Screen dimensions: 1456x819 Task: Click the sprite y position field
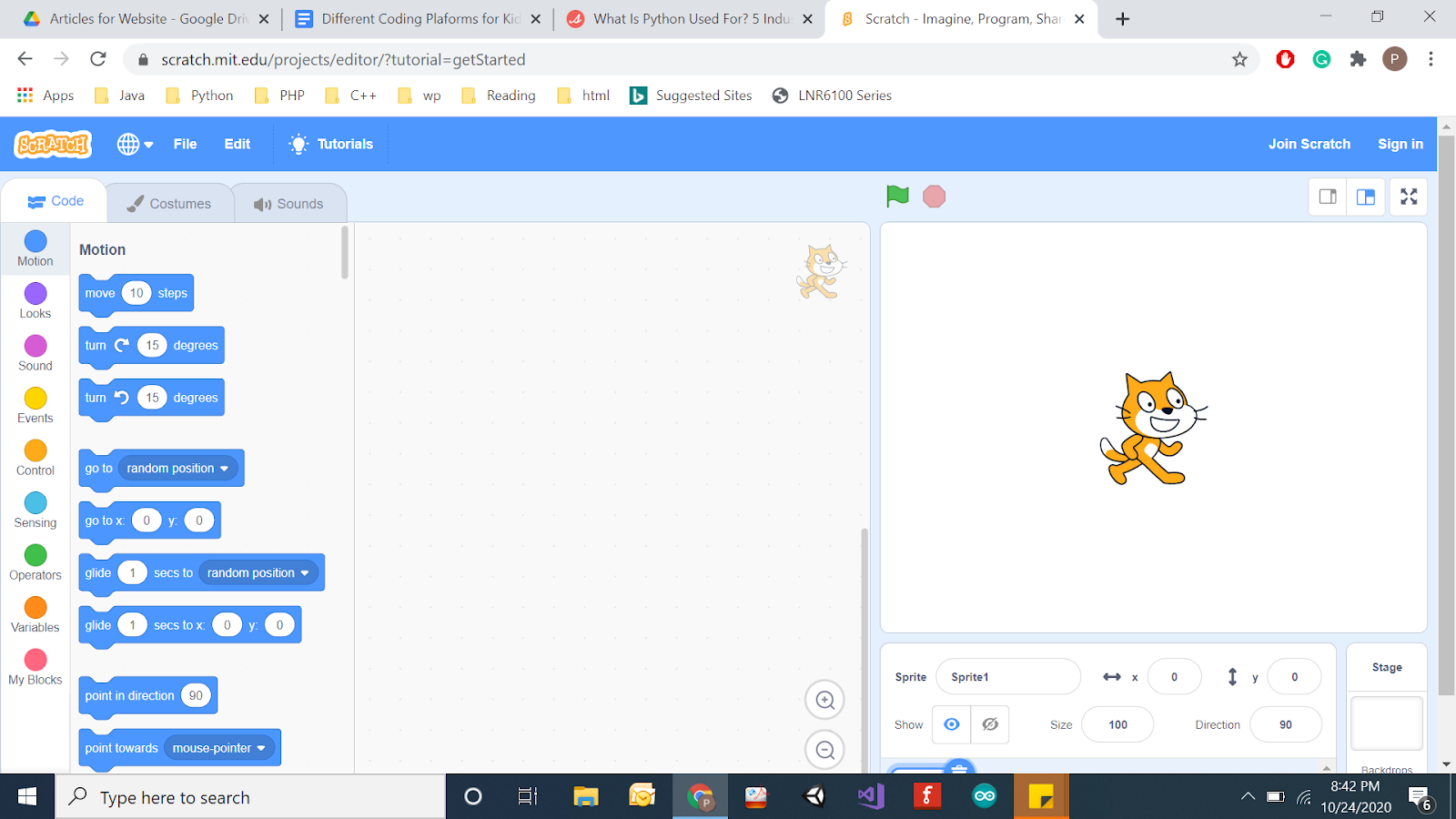[x=1294, y=677]
